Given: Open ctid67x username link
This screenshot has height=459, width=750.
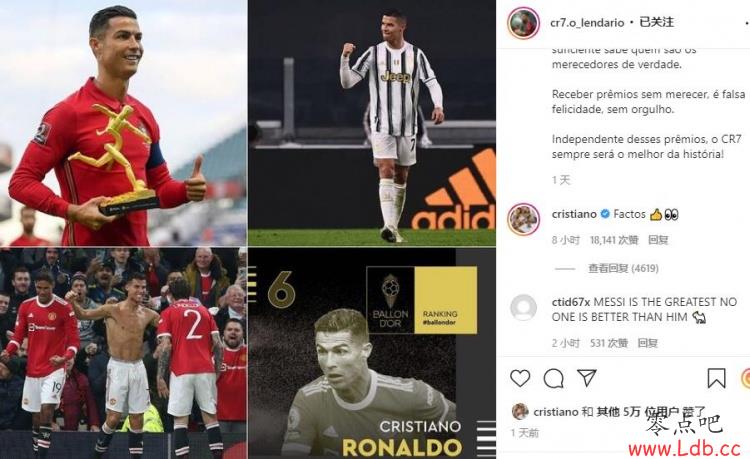Looking at the screenshot, I should [571, 302].
